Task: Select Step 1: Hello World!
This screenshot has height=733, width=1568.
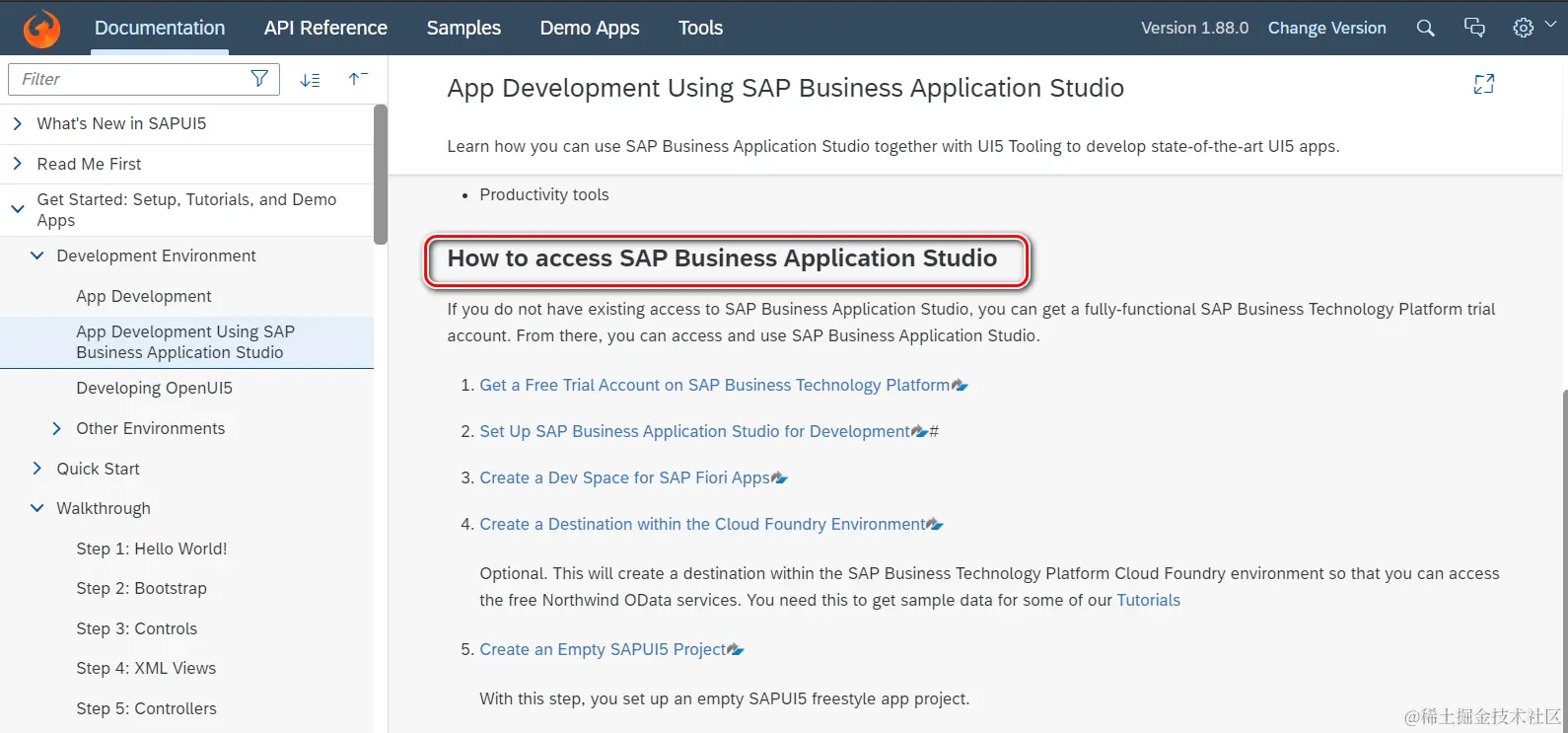Action: point(152,549)
